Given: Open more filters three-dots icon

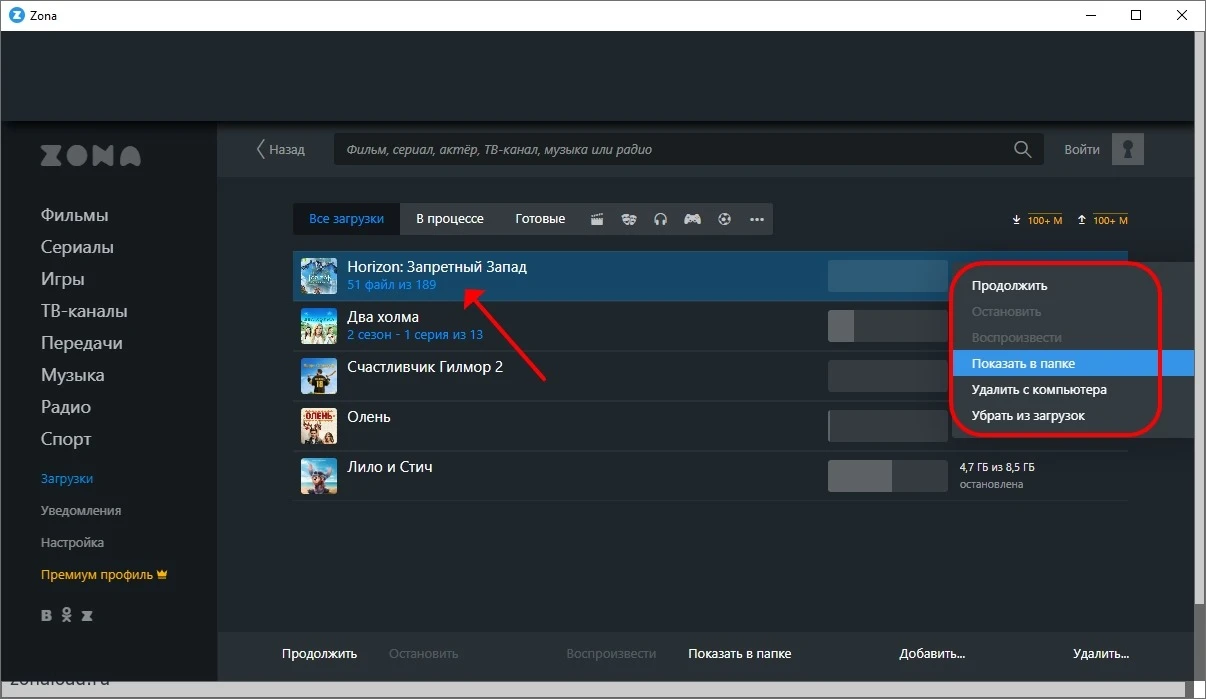Looking at the screenshot, I should [x=757, y=219].
